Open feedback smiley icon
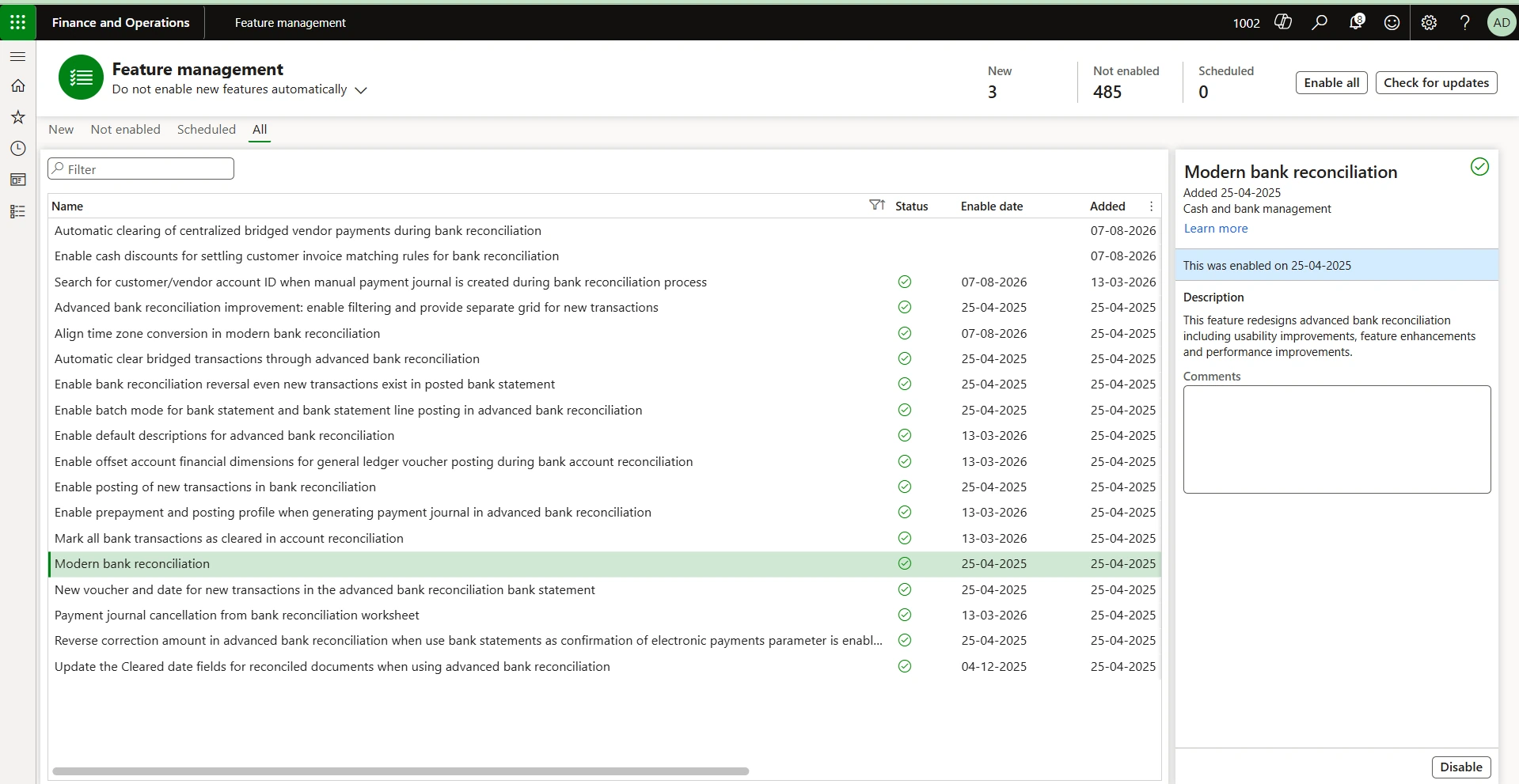The height and width of the screenshot is (784, 1519). [x=1392, y=22]
